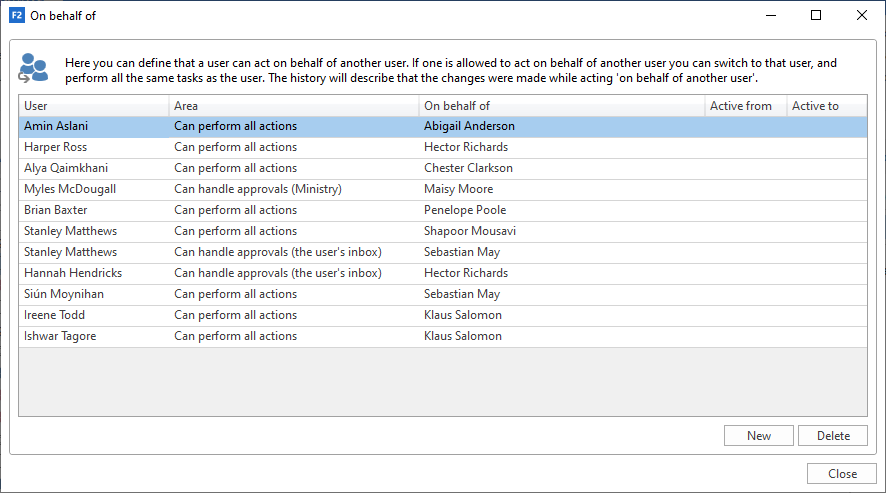This screenshot has width=886, height=493.
Task: Maximize the On behalf of window
Action: (x=816, y=16)
